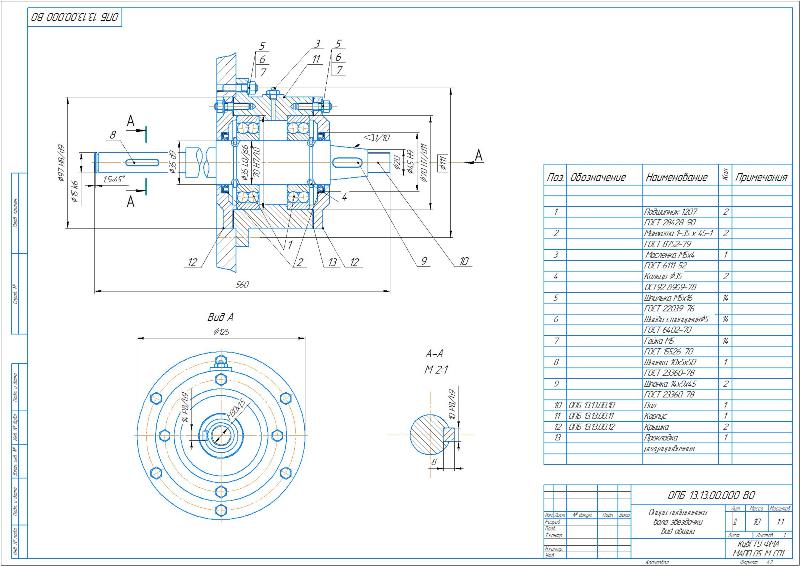Click the "М 2:1" scale label
This screenshot has width=800, height=566.
coord(436,370)
